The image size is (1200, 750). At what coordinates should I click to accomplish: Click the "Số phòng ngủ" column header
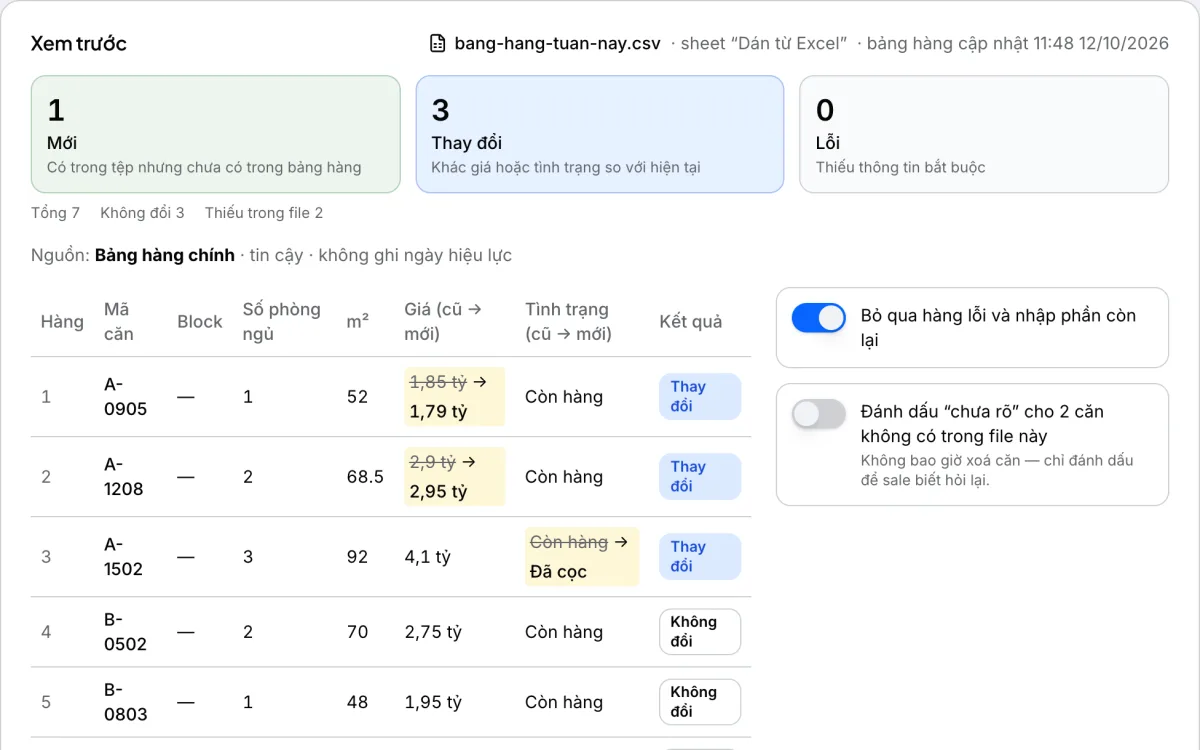pos(282,321)
